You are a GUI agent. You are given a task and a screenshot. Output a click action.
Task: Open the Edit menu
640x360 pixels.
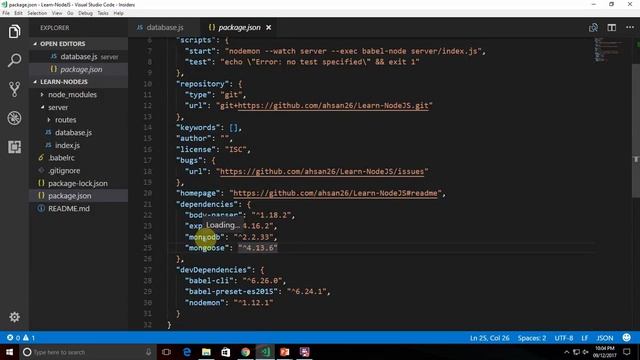(18, 13)
